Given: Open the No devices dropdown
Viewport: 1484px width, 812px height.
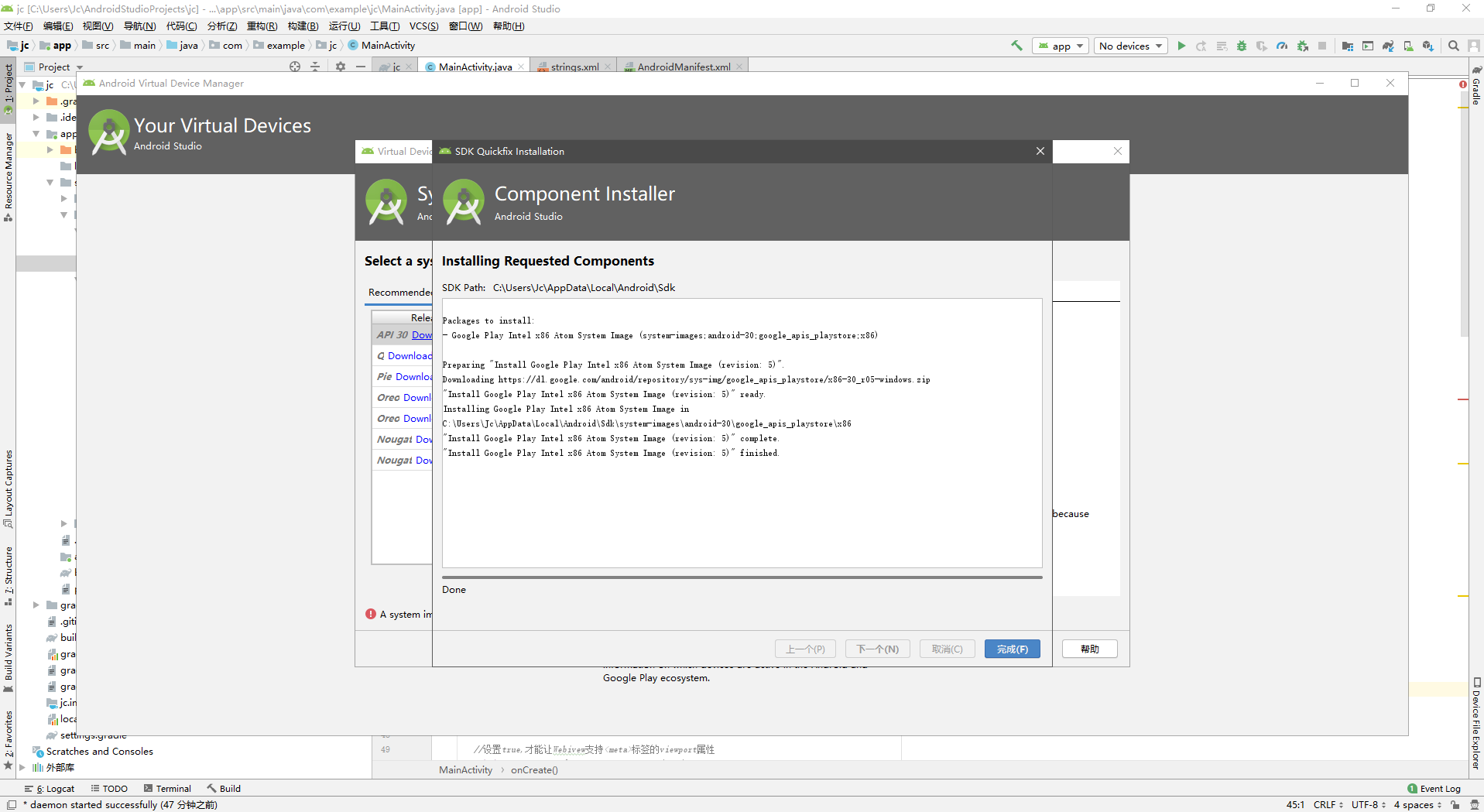Looking at the screenshot, I should tap(1131, 46).
